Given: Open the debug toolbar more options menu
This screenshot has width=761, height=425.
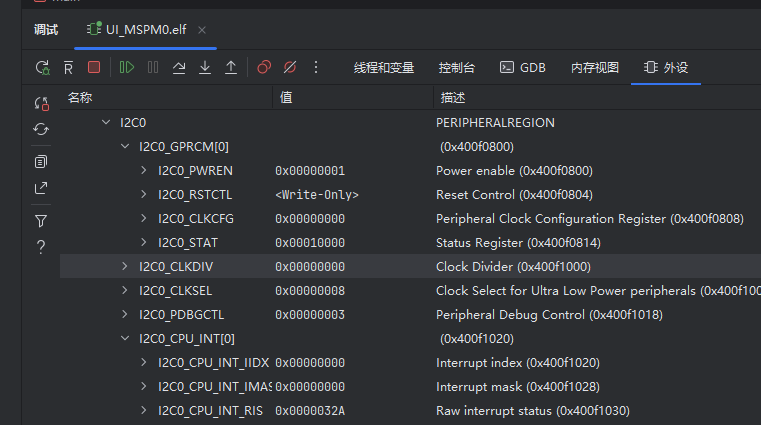Looking at the screenshot, I should click(x=316, y=67).
